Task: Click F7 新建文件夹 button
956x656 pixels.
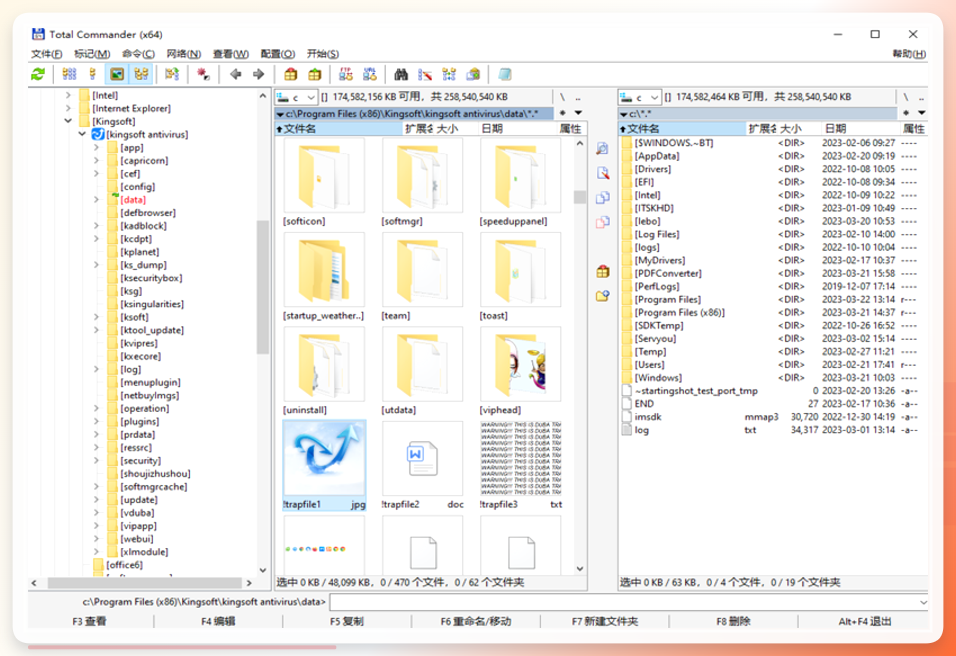Action: tap(604, 621)
